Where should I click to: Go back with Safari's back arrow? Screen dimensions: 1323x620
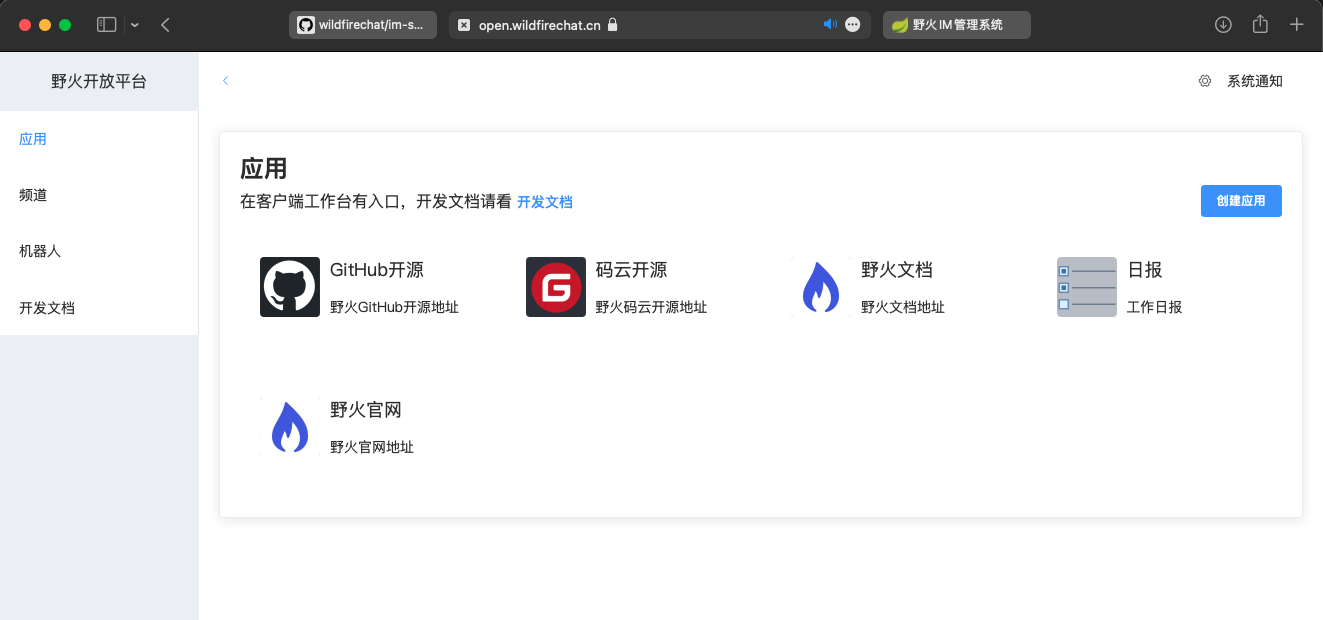point(165,25)
